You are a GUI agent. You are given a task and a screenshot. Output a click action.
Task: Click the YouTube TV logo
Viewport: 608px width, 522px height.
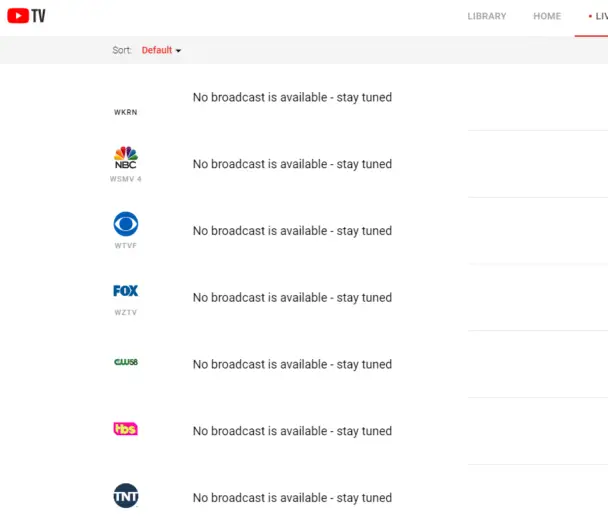point(26,16)
